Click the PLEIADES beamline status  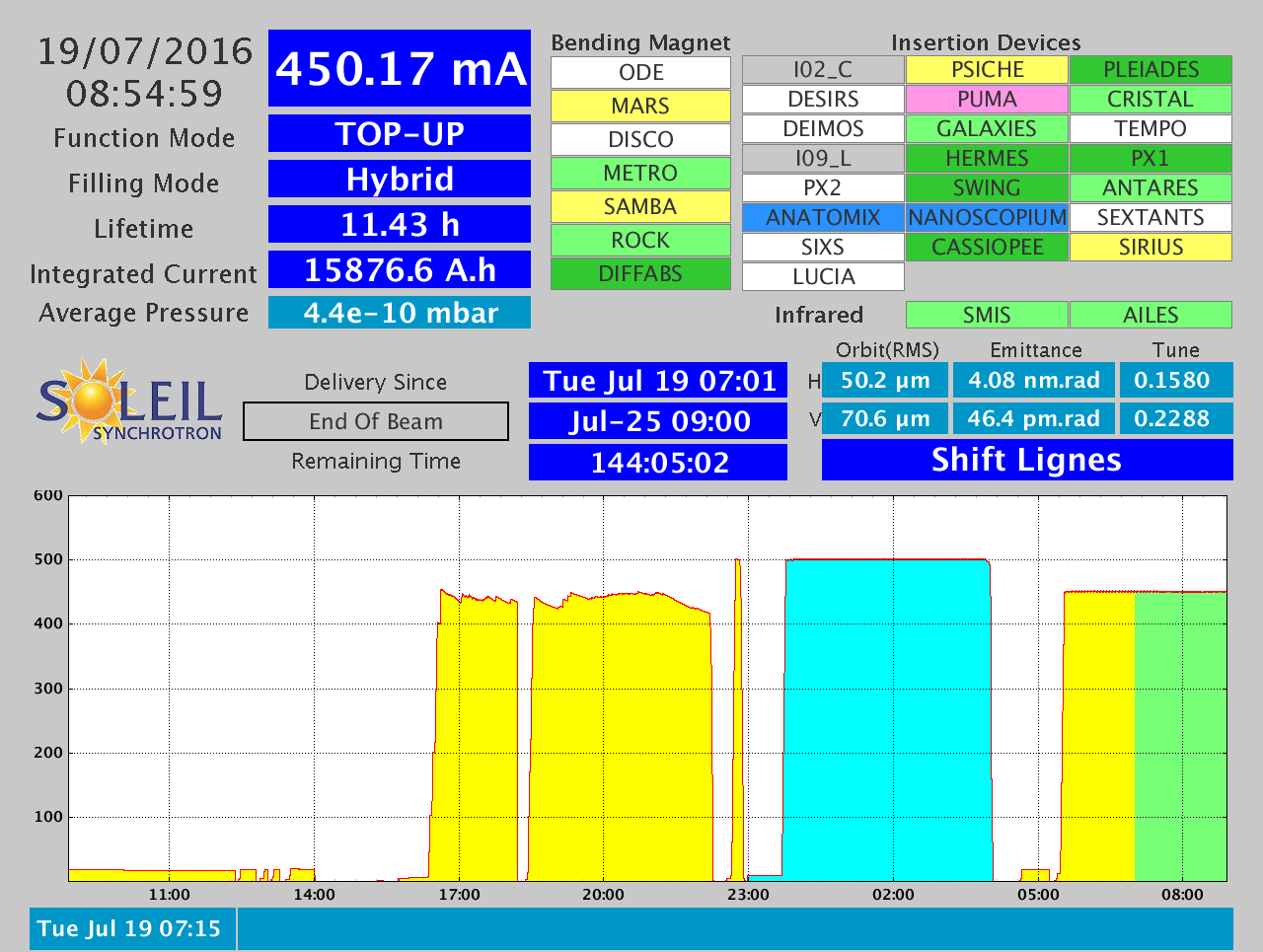pos(1151,69)
